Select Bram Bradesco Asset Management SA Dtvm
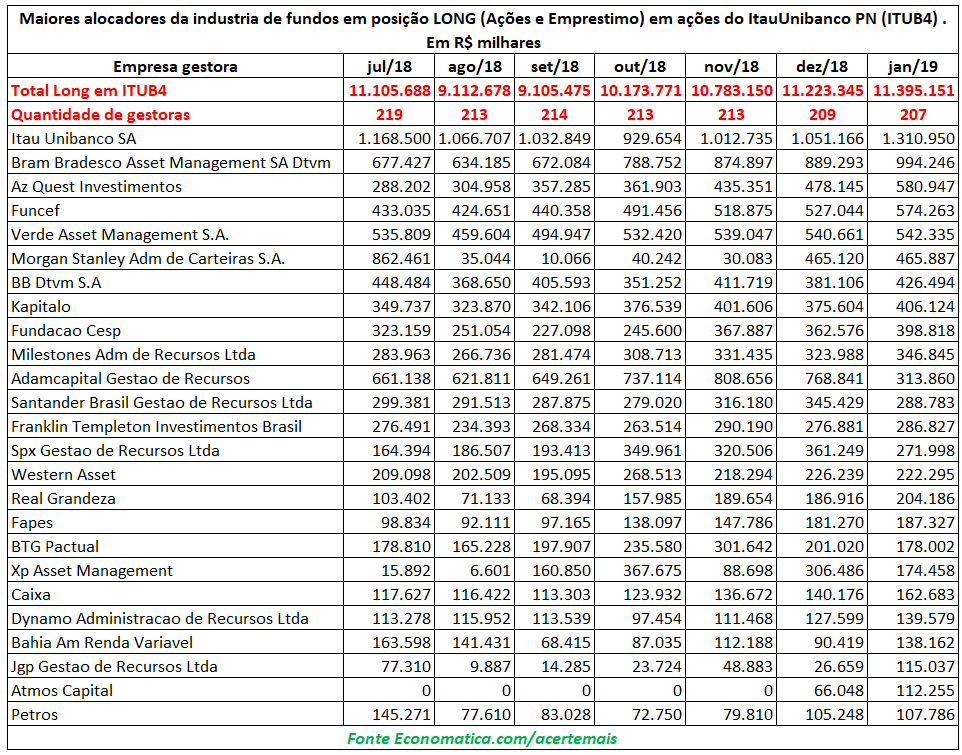962x755 pixels. point(171,163)
